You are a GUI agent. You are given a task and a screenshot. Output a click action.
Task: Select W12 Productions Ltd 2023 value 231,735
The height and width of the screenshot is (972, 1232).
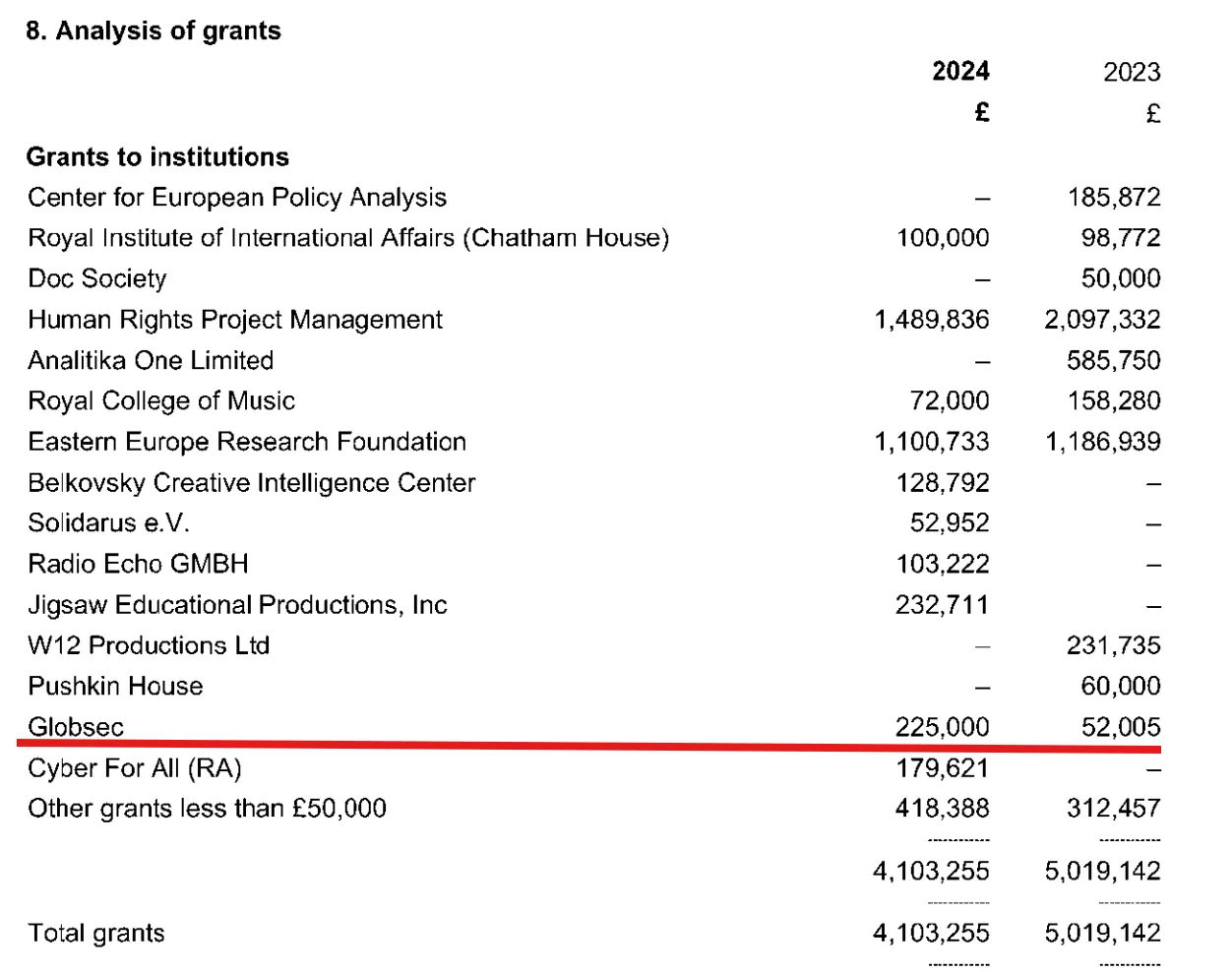[1114, 645]
